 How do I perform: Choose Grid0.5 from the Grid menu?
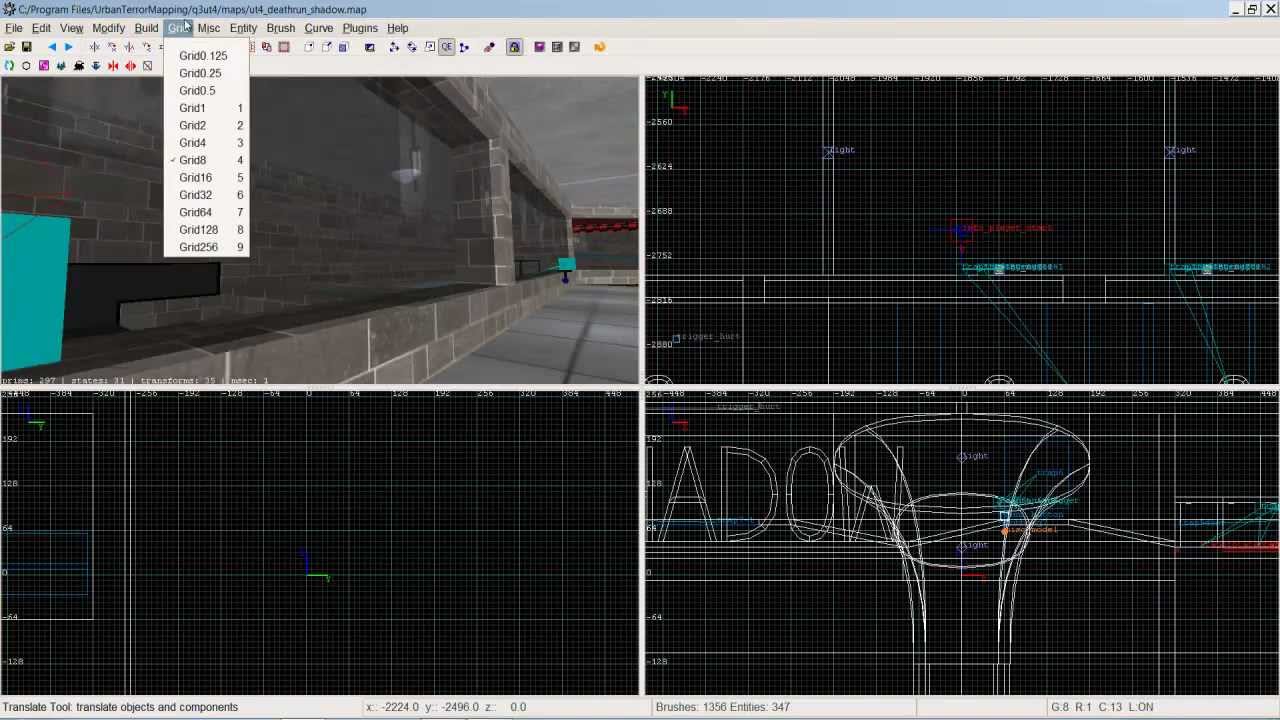[x=206, y=90]
